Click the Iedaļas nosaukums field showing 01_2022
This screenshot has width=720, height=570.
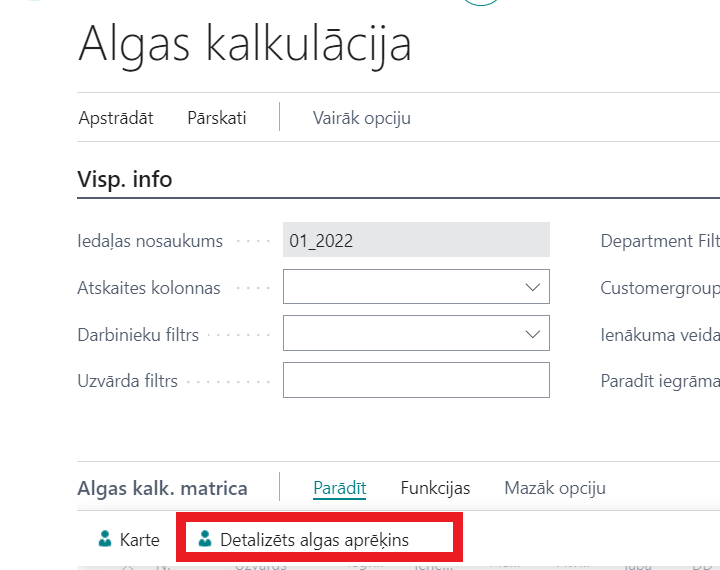tap(416, 241)
